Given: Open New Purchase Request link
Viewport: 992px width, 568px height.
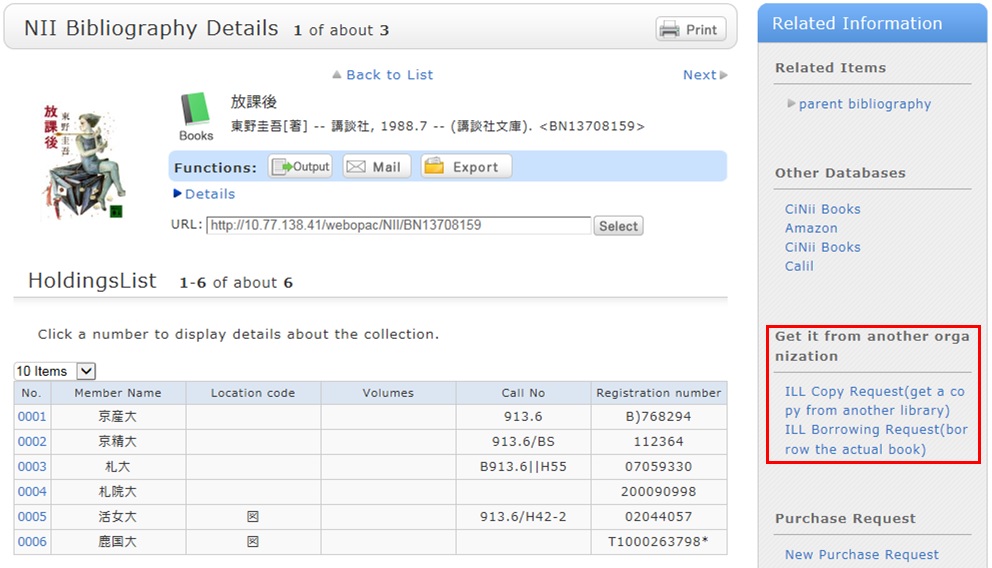Looking at the screenshot, I should point(861,554).
